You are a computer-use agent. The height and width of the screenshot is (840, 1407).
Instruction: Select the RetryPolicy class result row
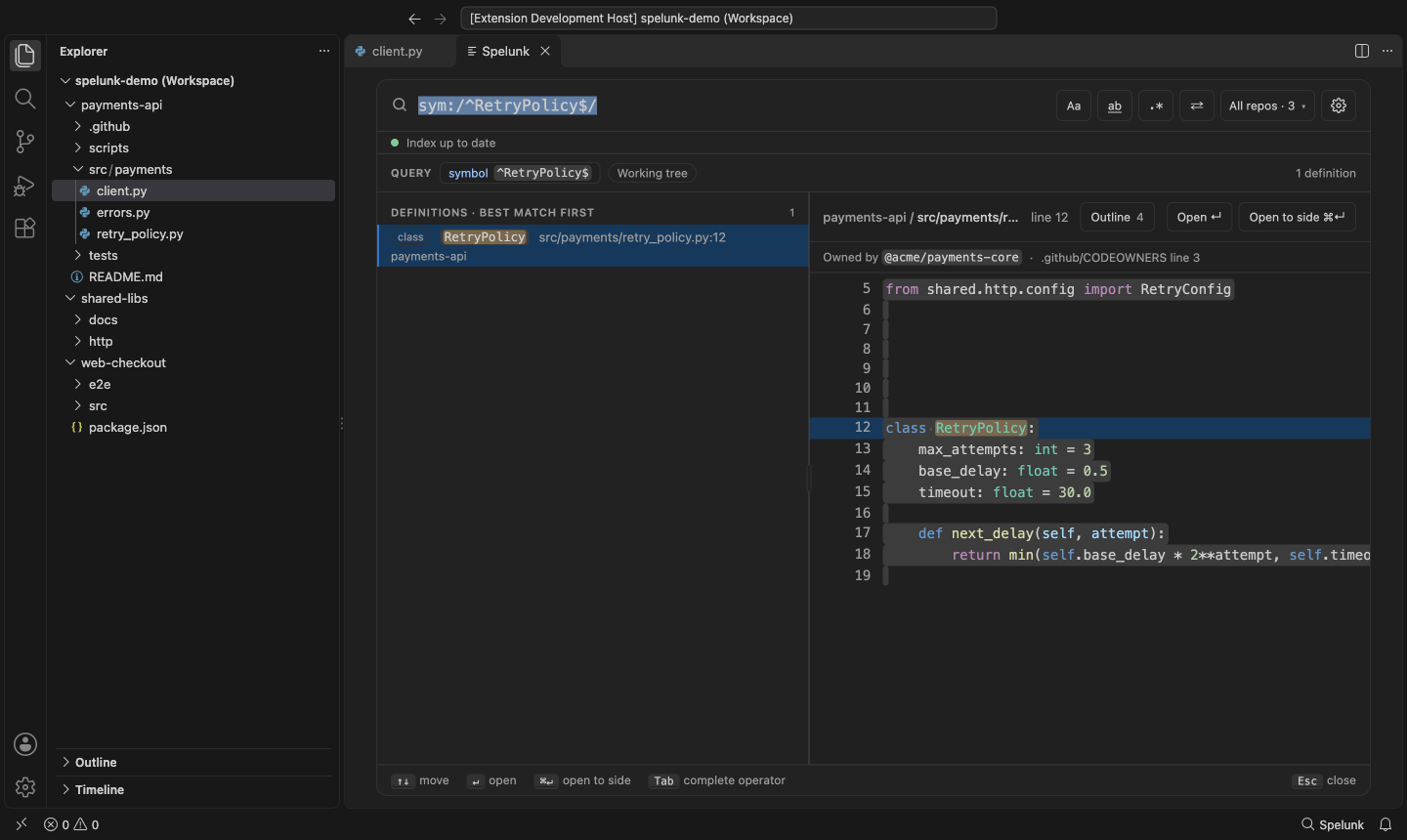(593, 246)
